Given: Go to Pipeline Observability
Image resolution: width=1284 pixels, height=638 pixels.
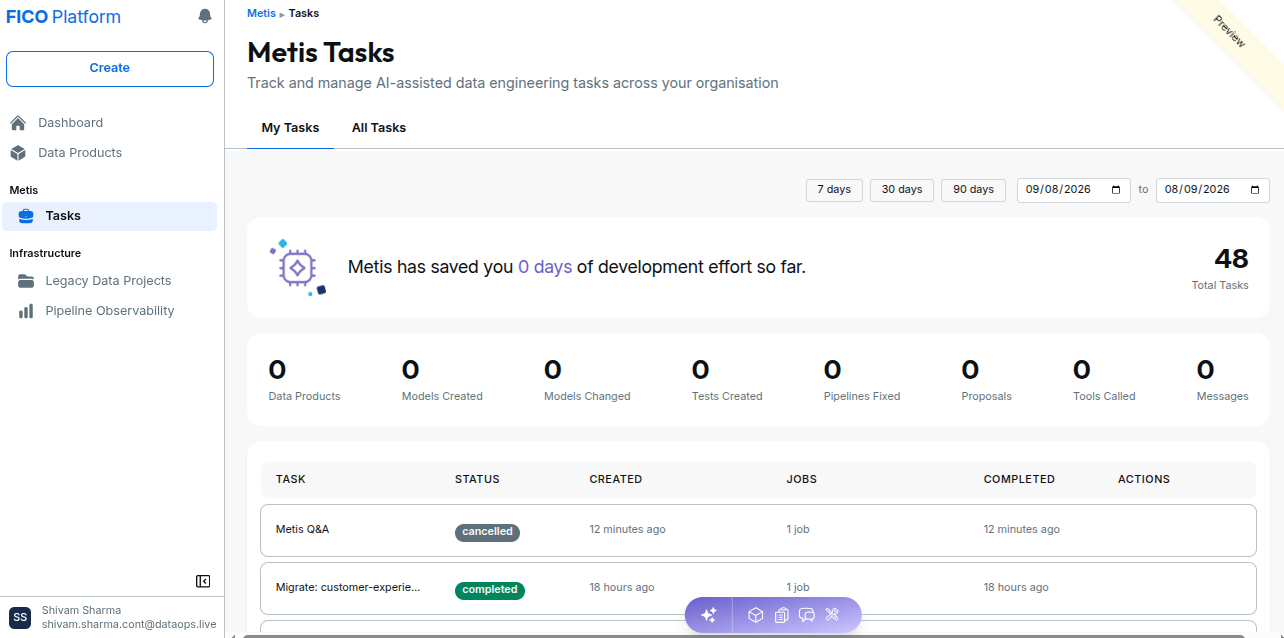Looking at the screenshot, I should coord(110,311).
